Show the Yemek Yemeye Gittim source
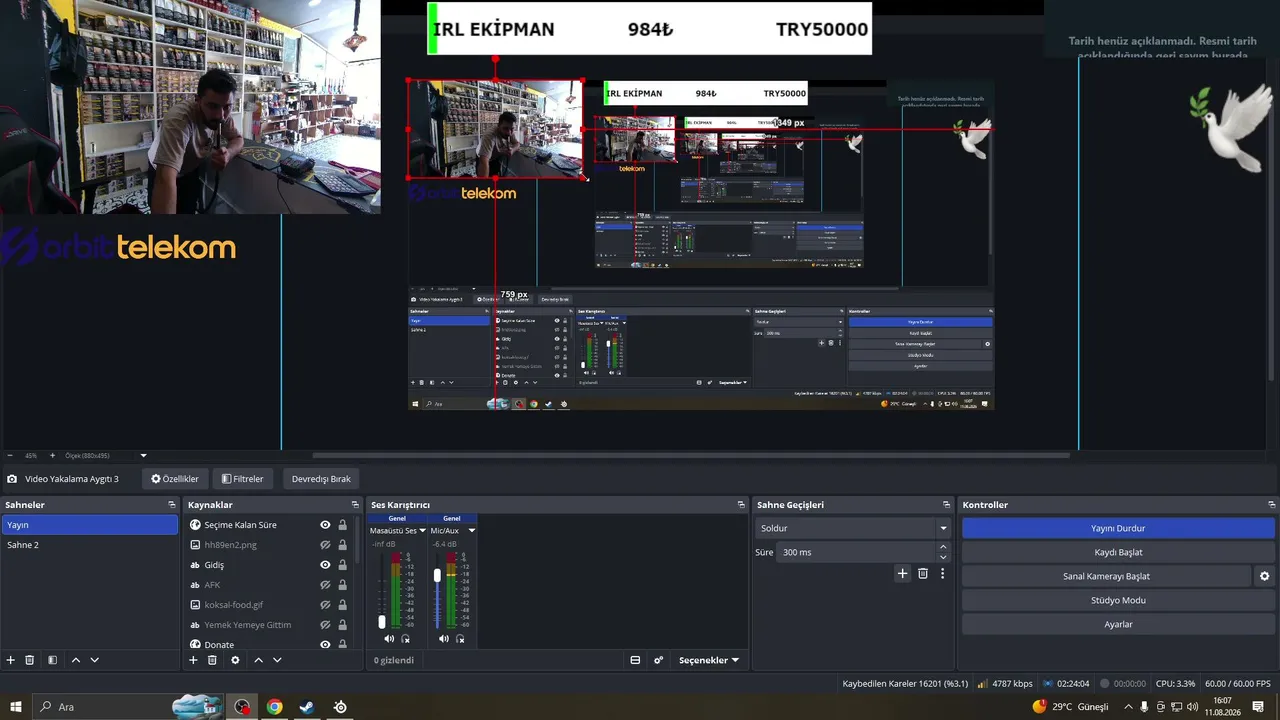 click(325, 625)
